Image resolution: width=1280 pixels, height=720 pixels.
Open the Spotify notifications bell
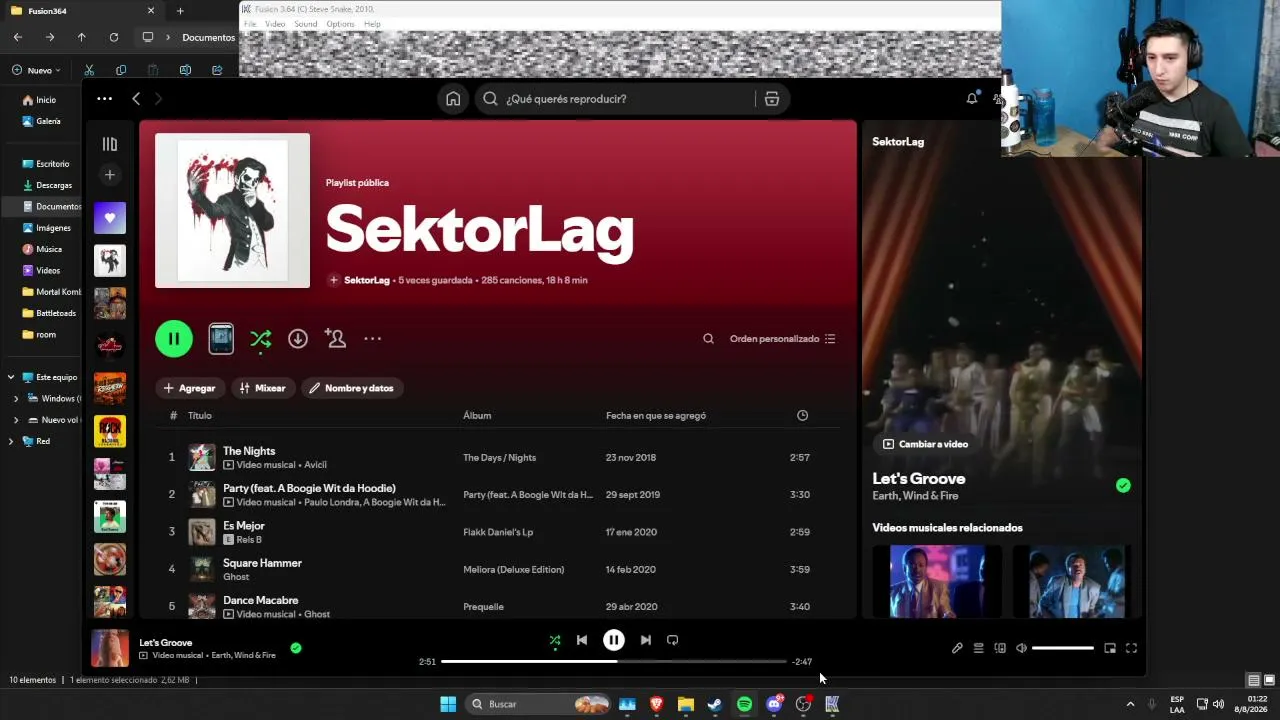click(971, 98)
